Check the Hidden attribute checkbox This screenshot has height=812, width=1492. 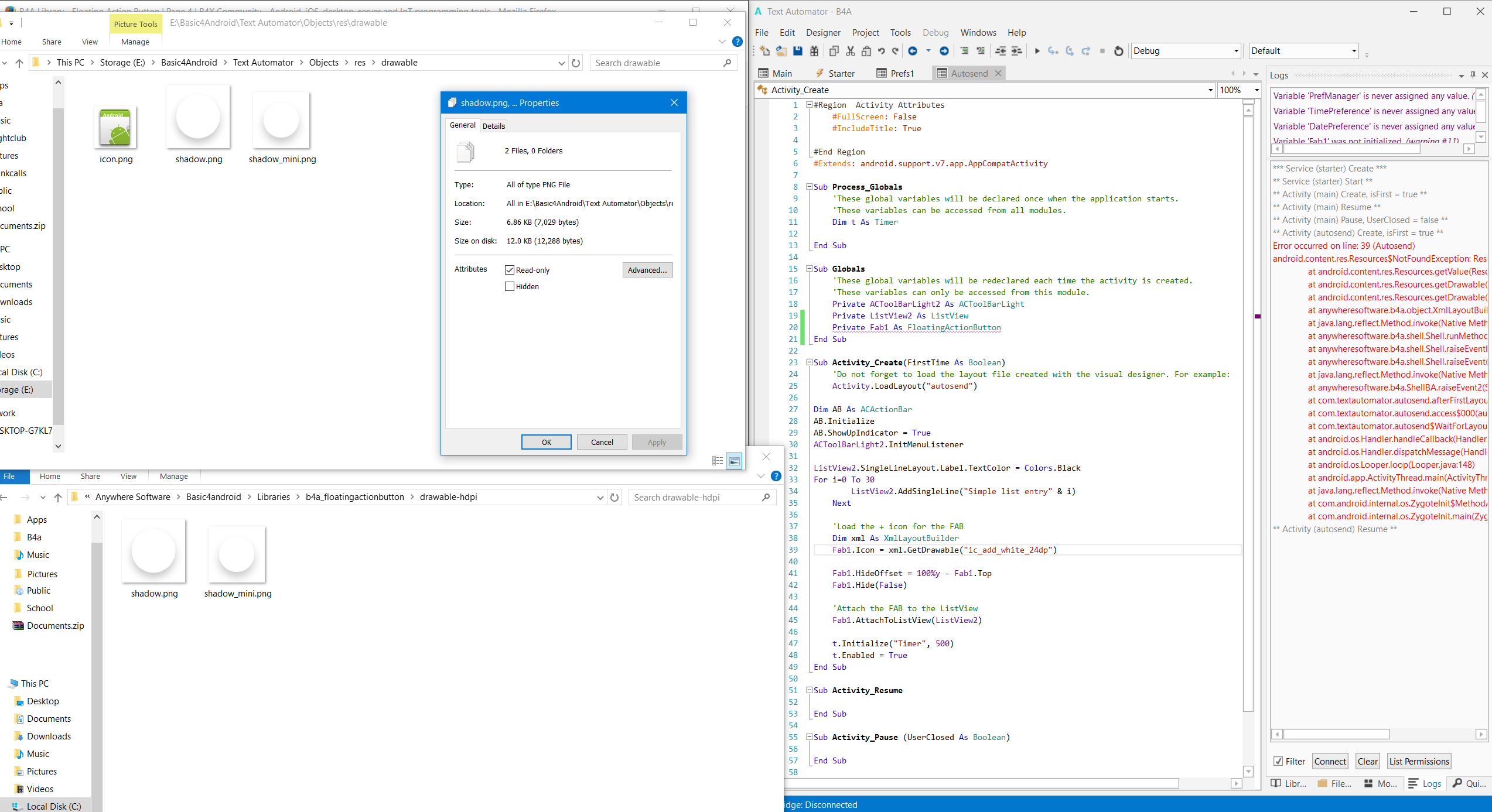coord(510,286)
